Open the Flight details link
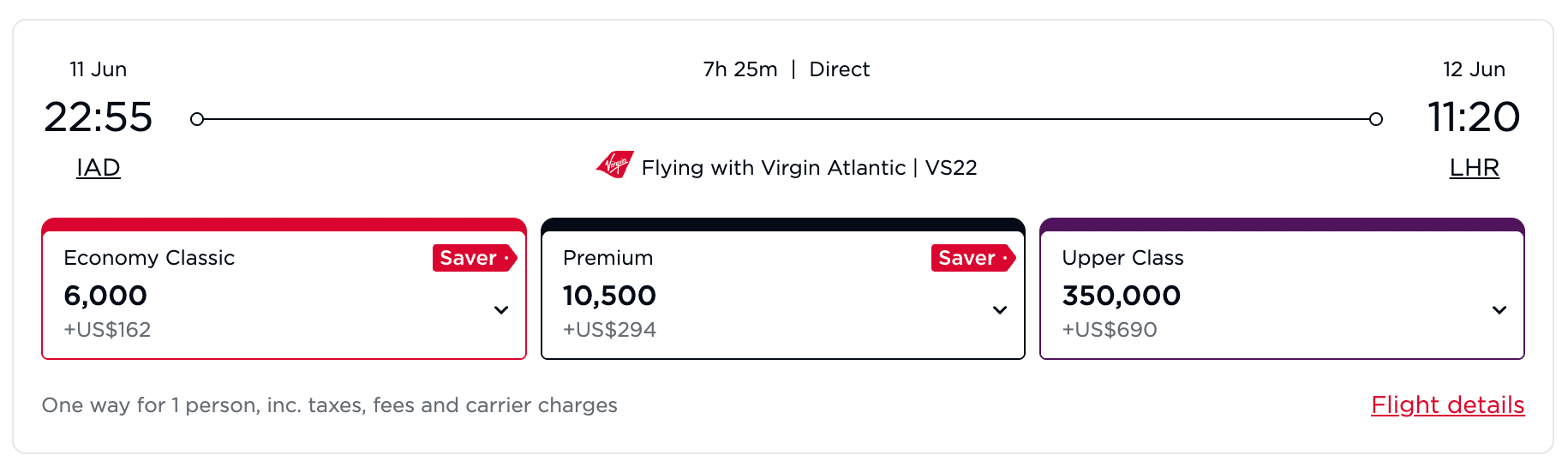Screen dimensions: 1568x473 1447,404
